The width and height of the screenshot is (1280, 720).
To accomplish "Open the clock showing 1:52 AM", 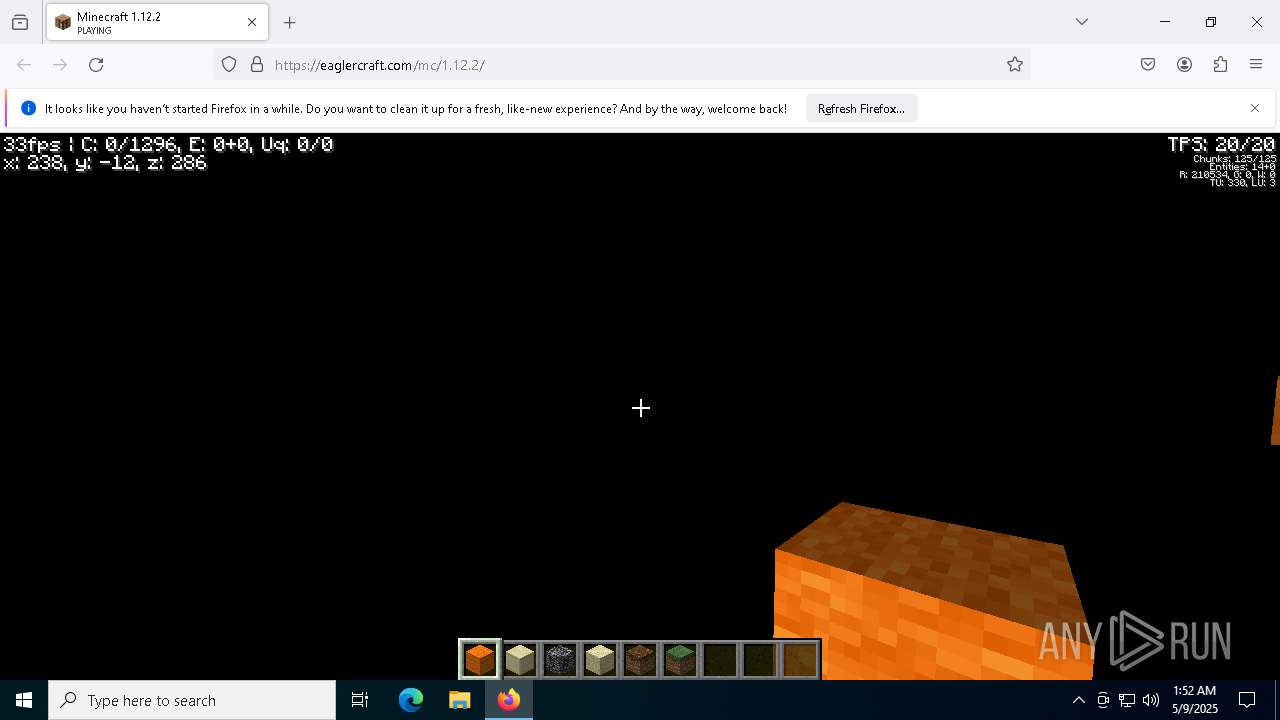I will pyautogui.click(x=1195, y=700).
